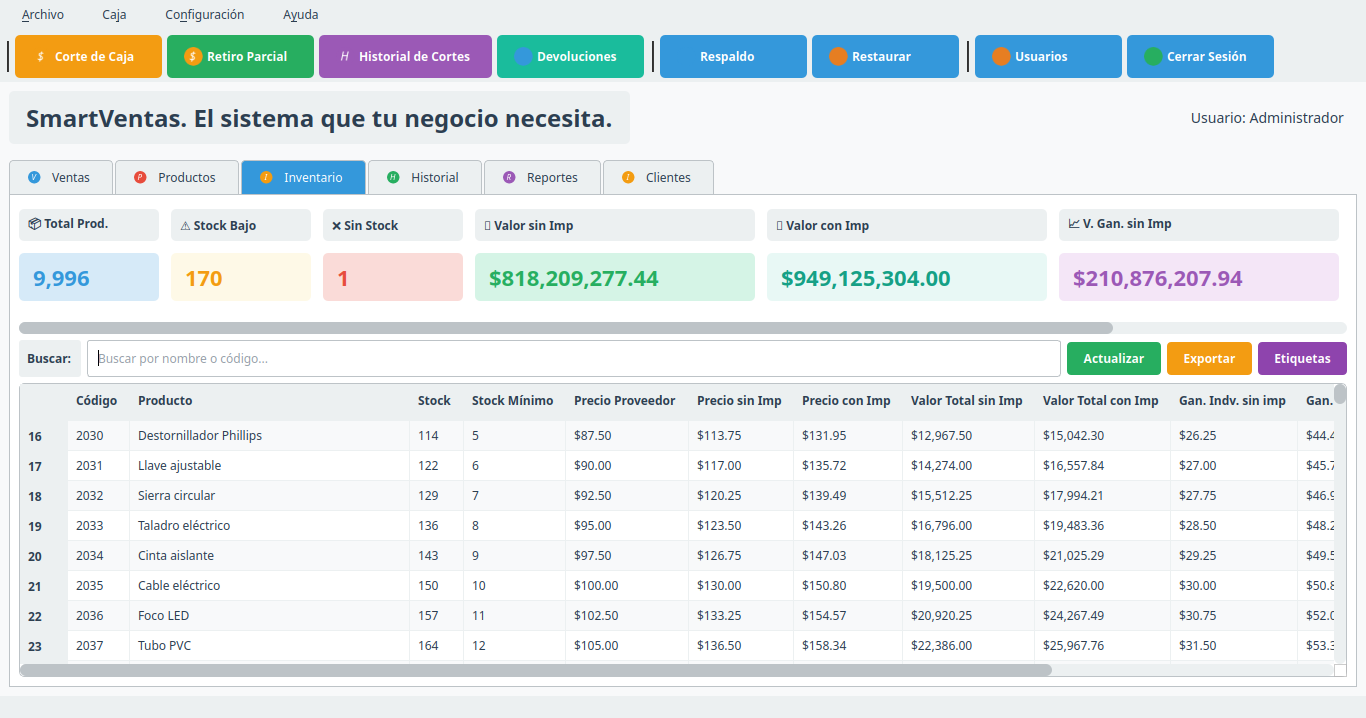Click the purple R icon on Reportes tab
This screenshot has height=718, width=1366.
click(x=509, y=177)
